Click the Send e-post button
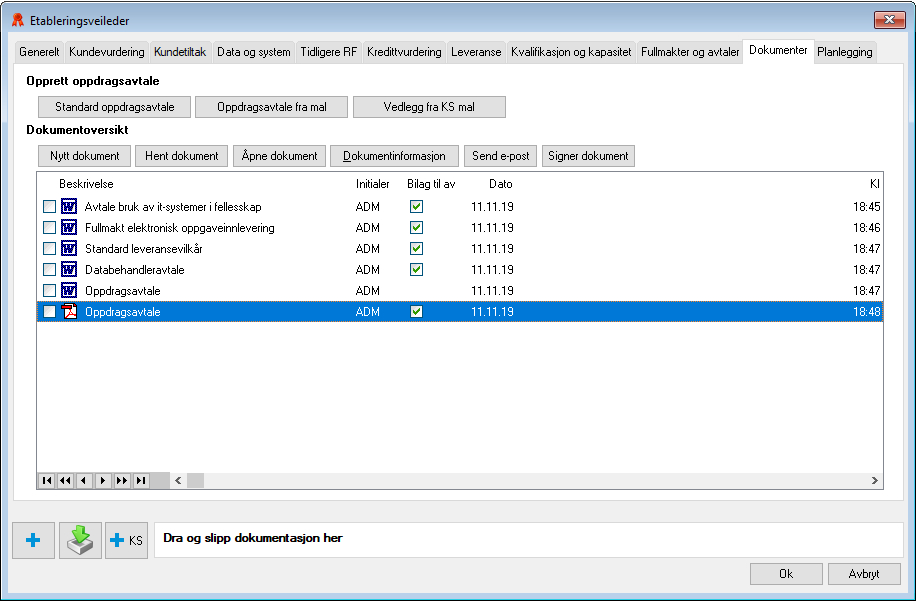Screen dimensions: 916x602 pyautogui.click(x=501, y=156)
